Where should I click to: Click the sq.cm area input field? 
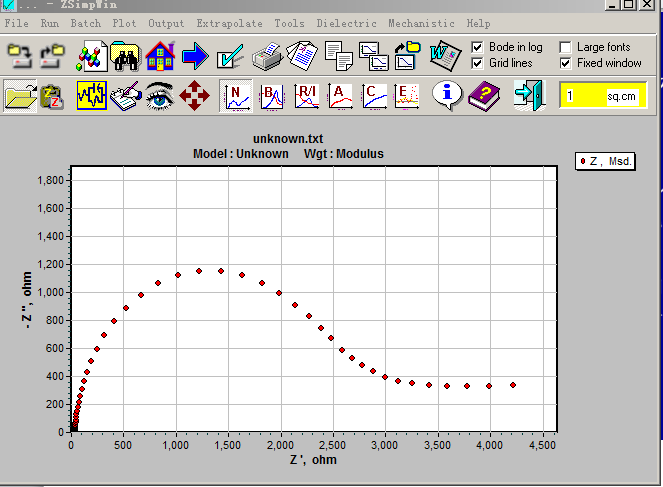click(590, 96)
